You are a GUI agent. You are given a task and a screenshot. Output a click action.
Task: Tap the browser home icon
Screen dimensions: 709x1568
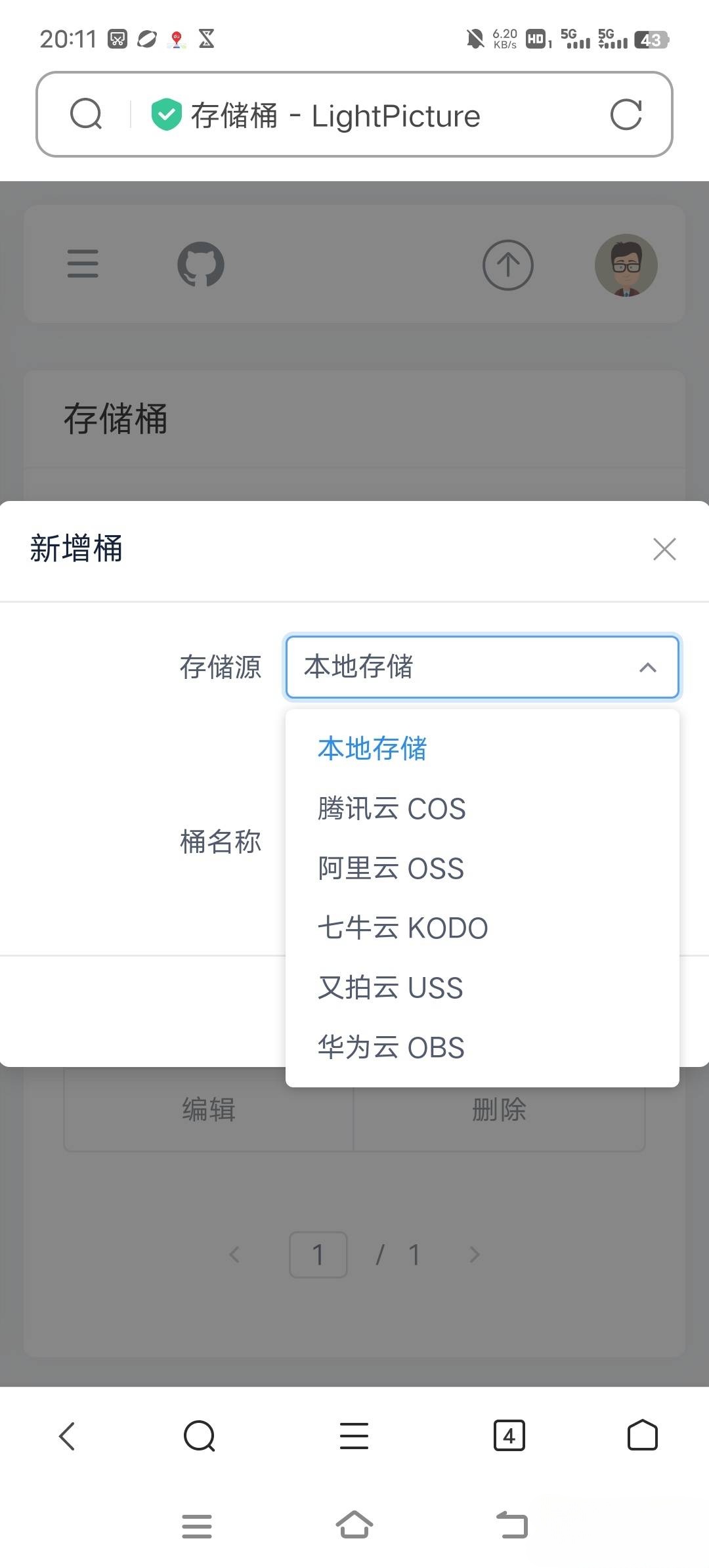pyautogui.click(x=642, y=1435)
